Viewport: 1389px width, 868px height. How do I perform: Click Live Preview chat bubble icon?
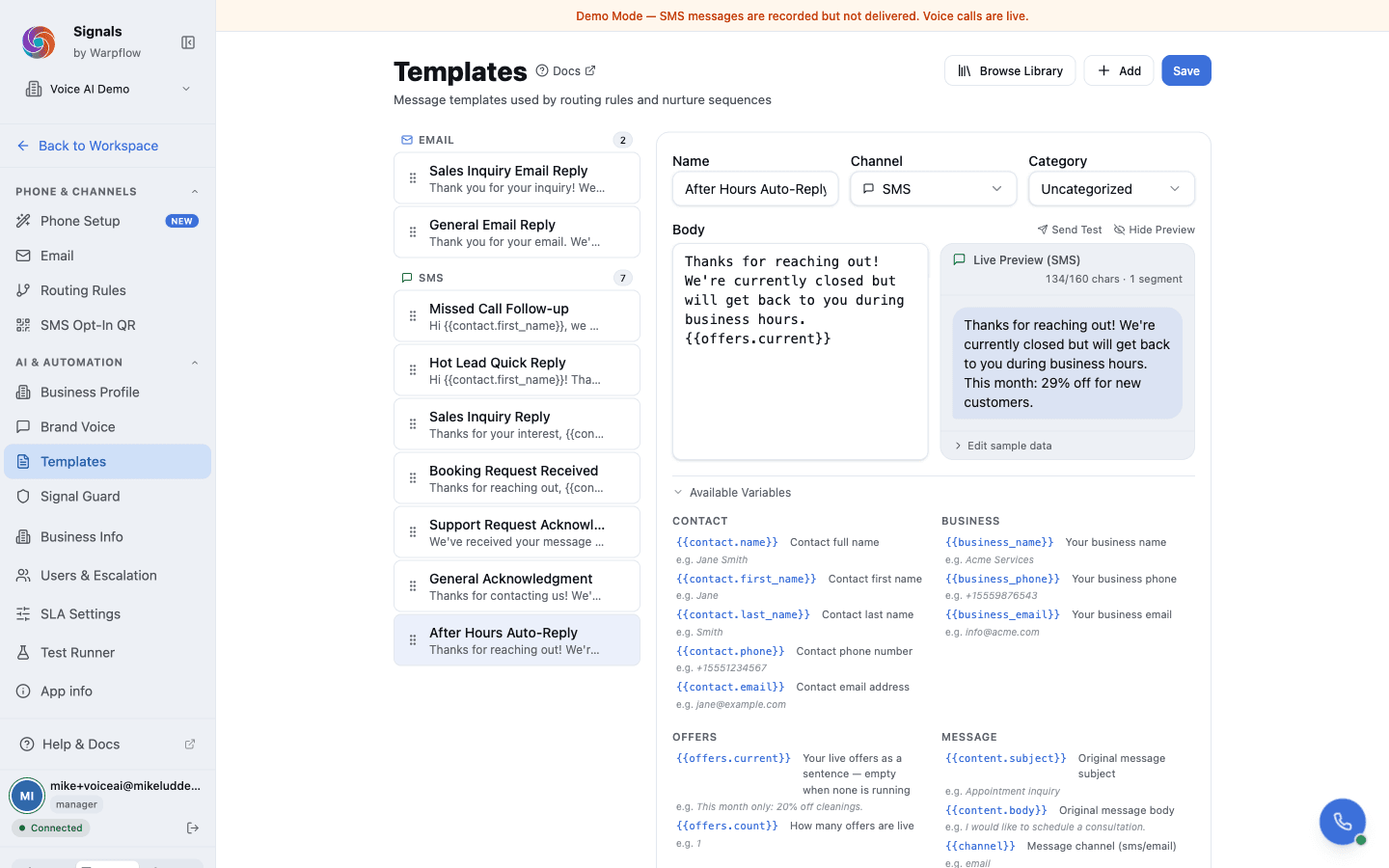pos(959,259)
